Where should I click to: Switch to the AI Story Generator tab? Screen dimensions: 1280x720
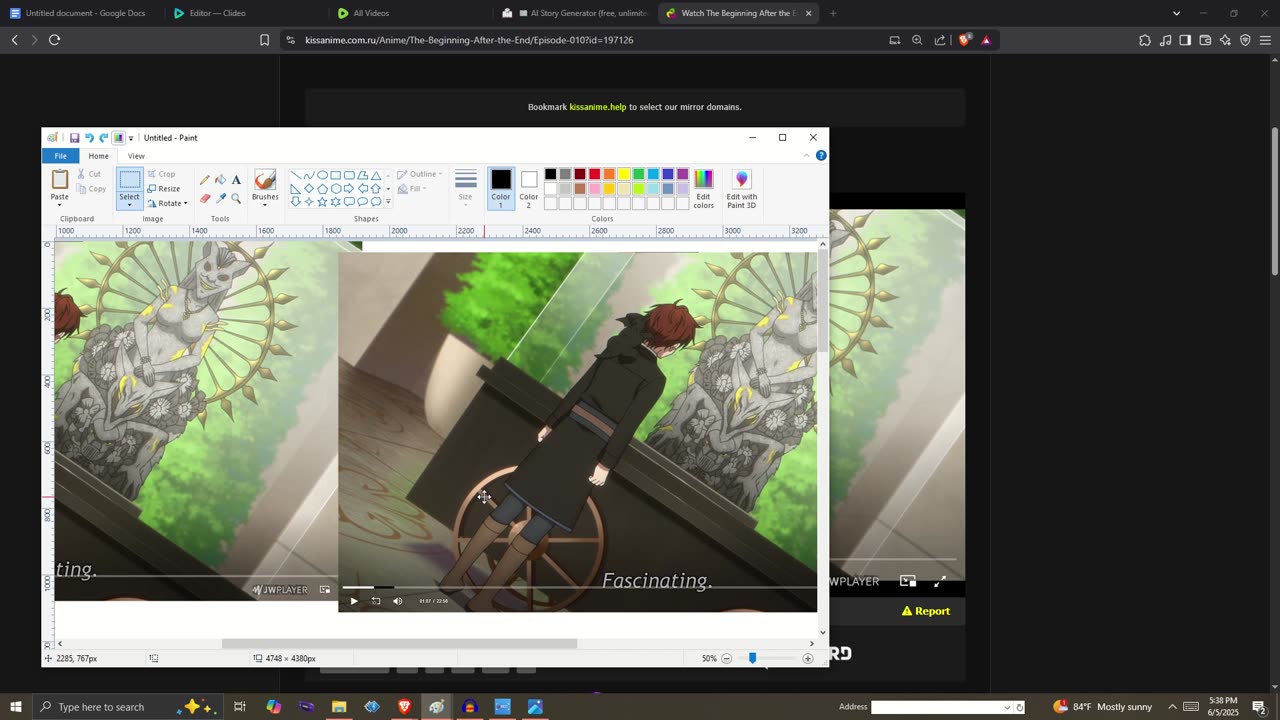(x=575, y=13)
